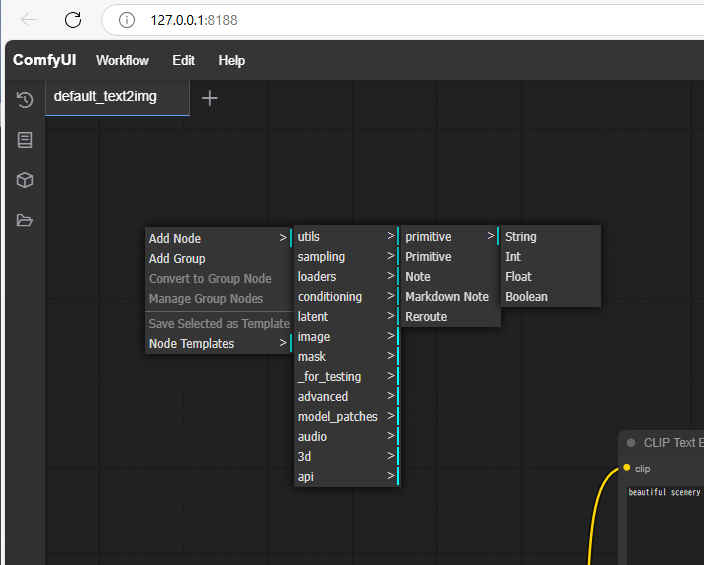Select the Markdown Note node option

(447, 297)
